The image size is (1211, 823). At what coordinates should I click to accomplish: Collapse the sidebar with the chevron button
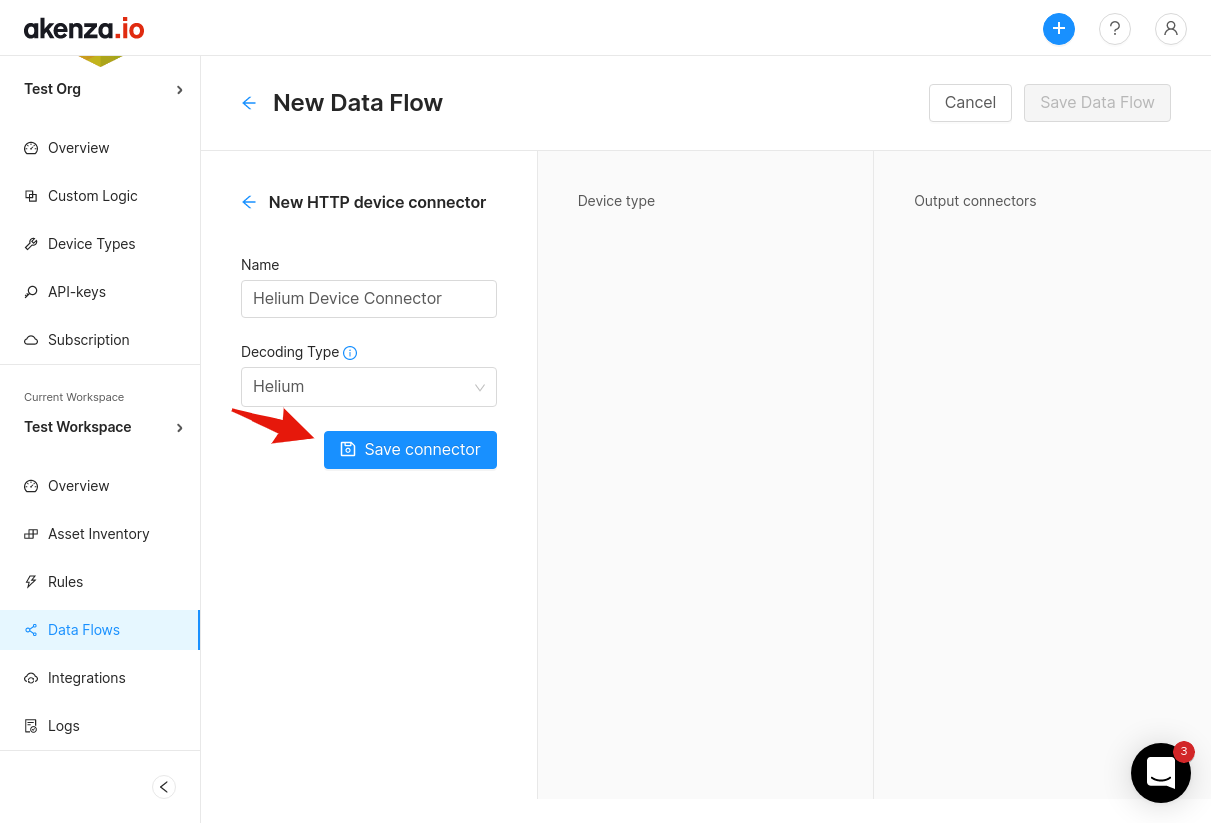pos(164,787)
